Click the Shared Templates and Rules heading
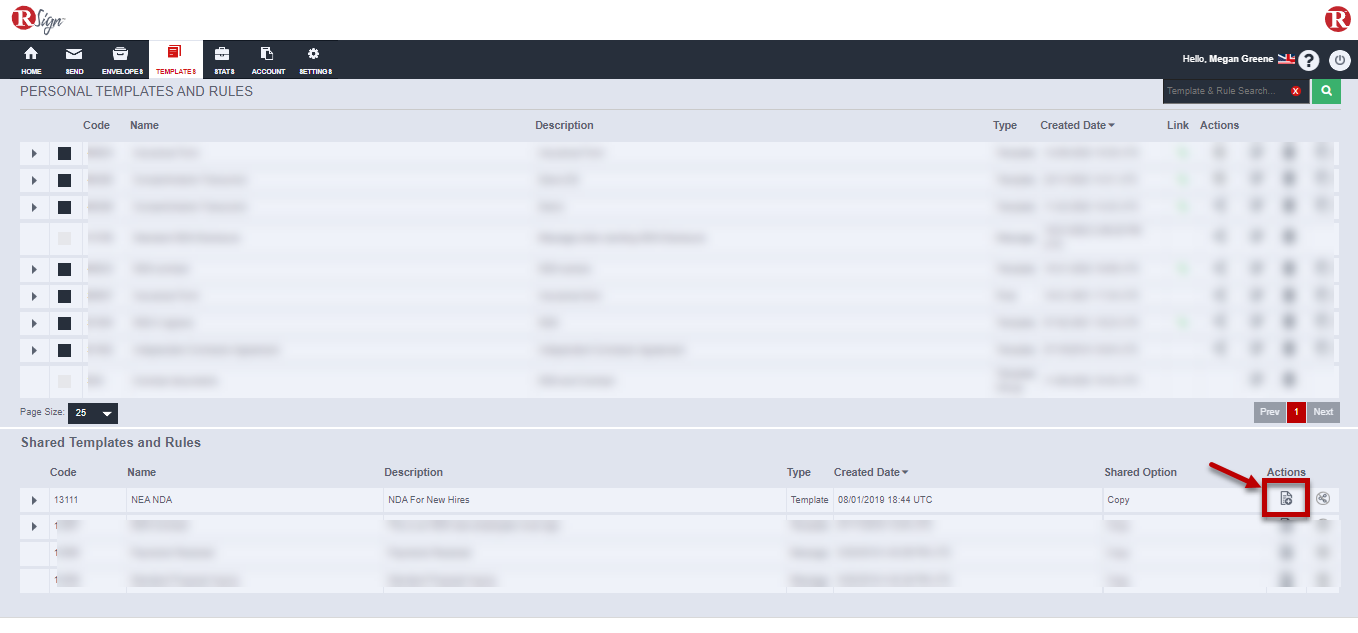This screenshot has width=1358, height=633. 111,442
